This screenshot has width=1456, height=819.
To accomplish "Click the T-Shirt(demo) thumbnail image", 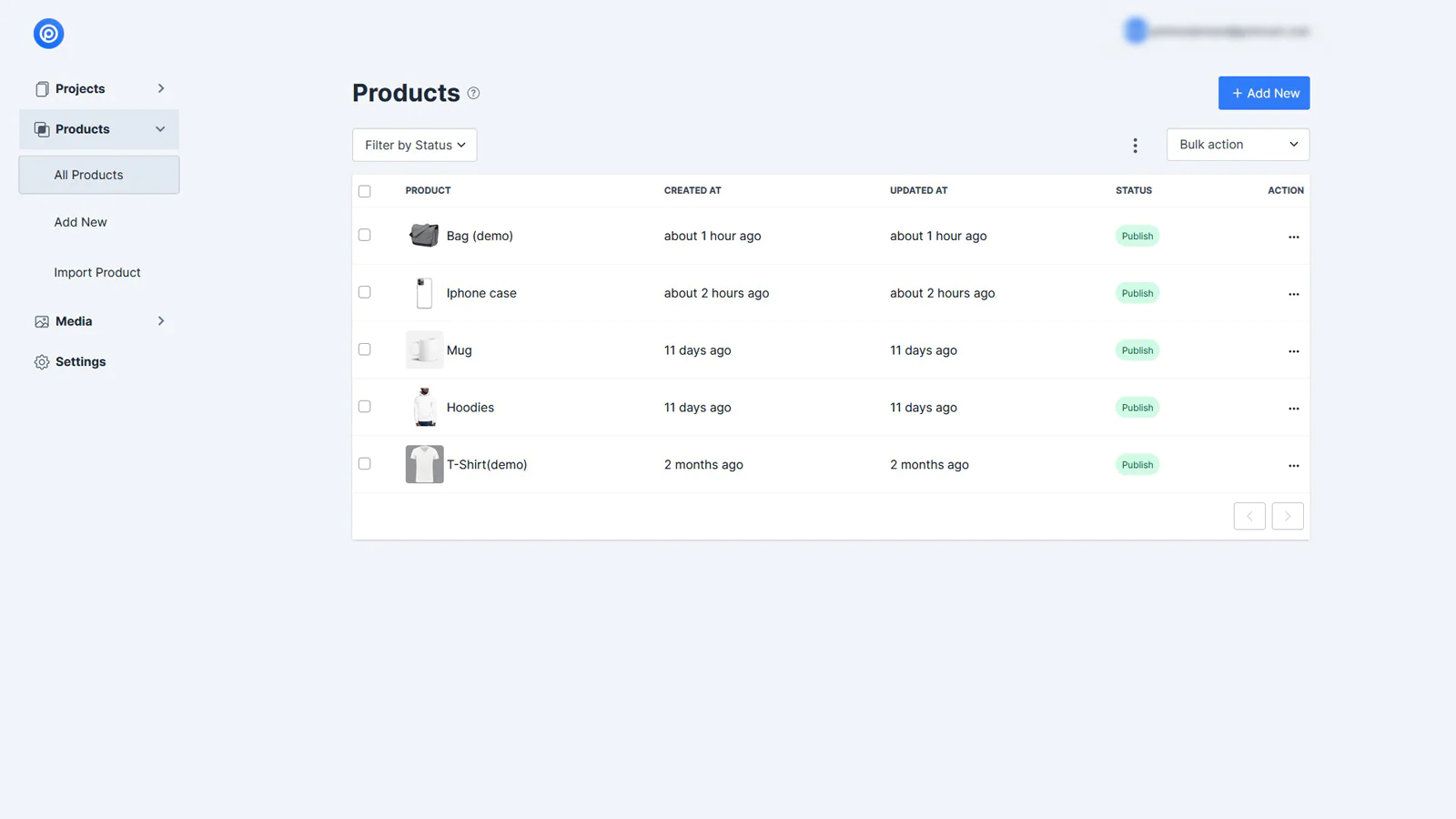I will (x=424, y=465).
